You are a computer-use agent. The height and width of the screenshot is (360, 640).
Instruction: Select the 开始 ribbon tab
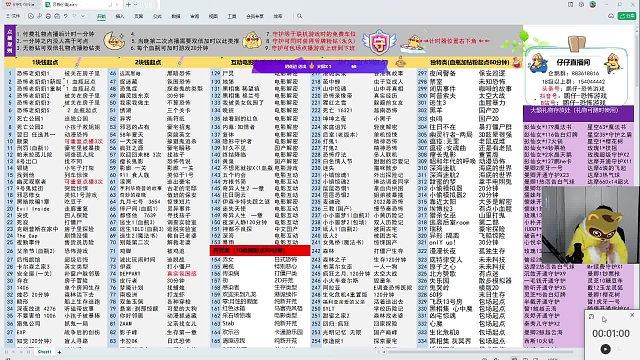click(x=101, y=16)
